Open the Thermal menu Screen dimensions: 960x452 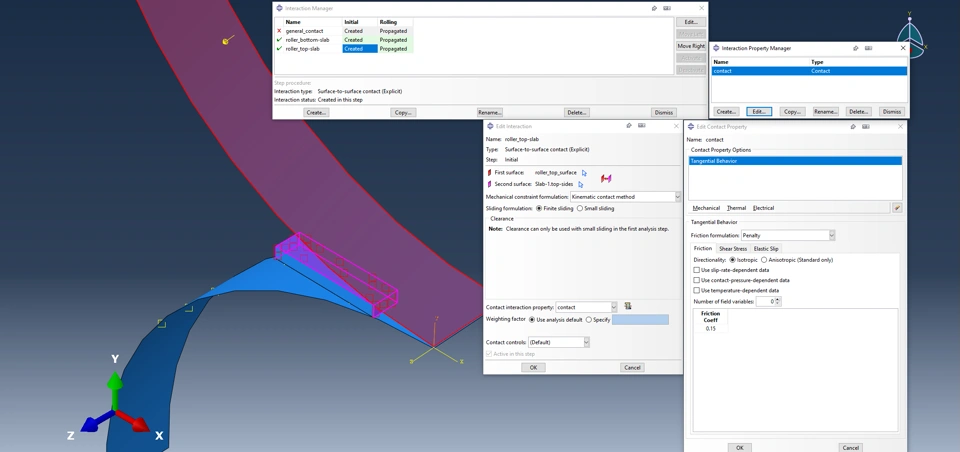[x=737, y=208]
